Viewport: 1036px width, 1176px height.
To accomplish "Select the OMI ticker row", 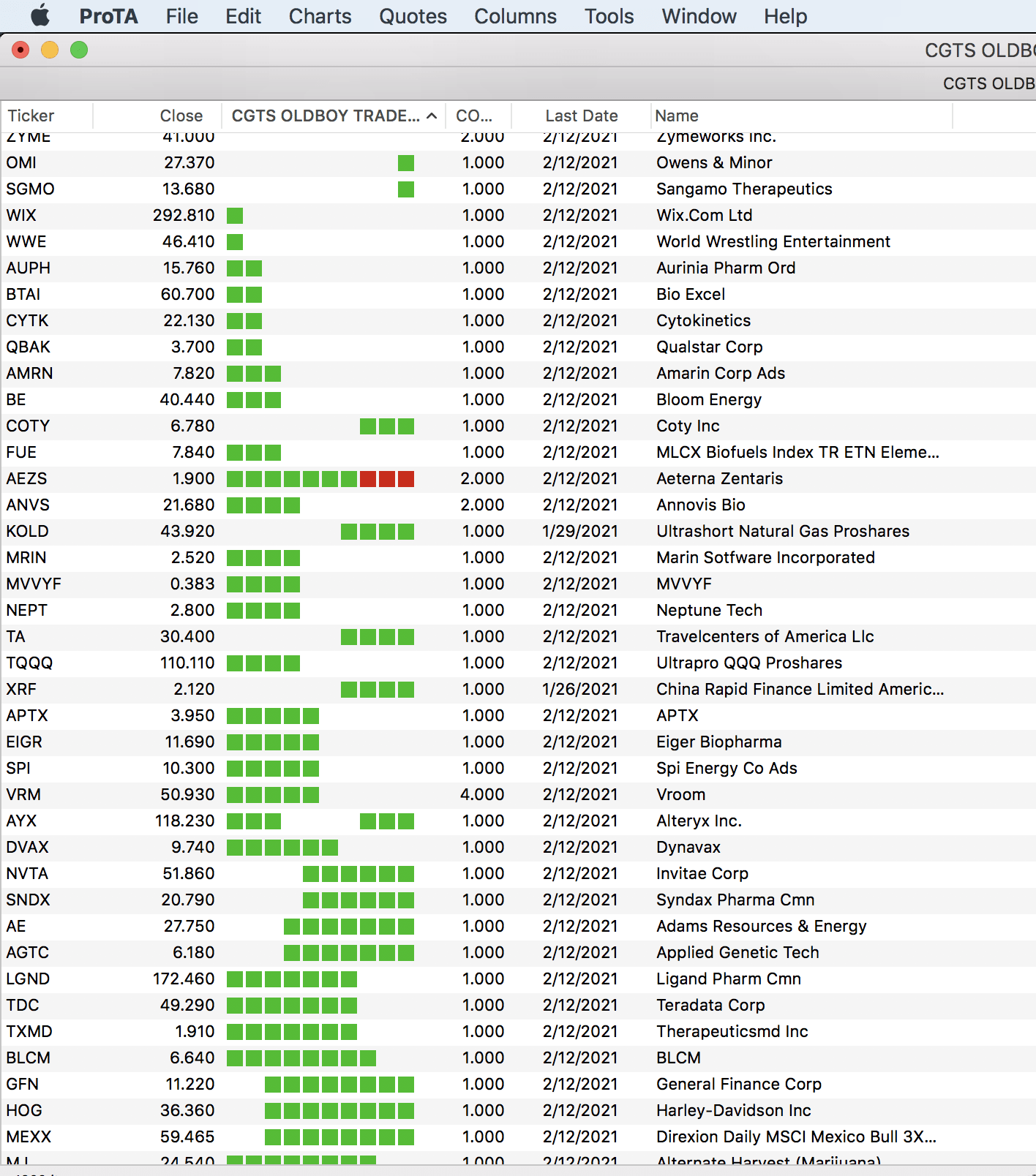I will coord(518,162).
